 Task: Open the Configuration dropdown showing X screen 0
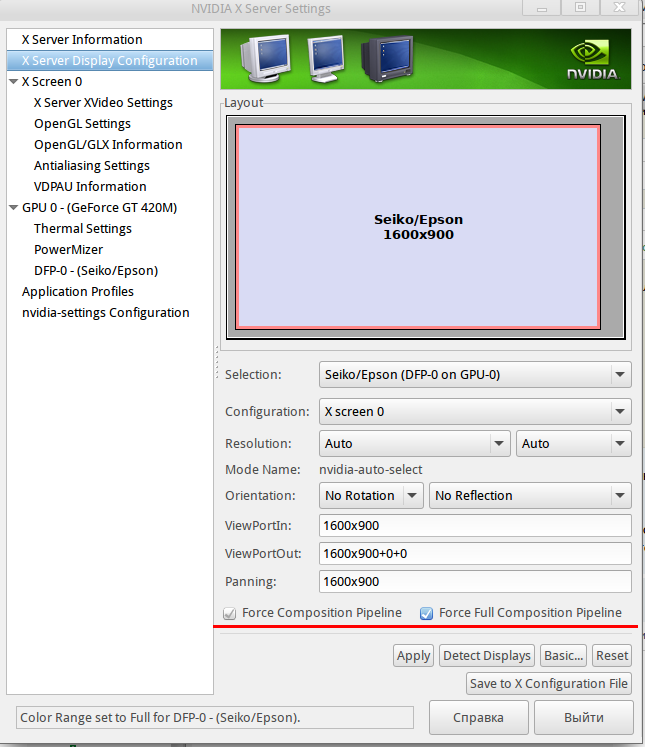tap(475, 412)
